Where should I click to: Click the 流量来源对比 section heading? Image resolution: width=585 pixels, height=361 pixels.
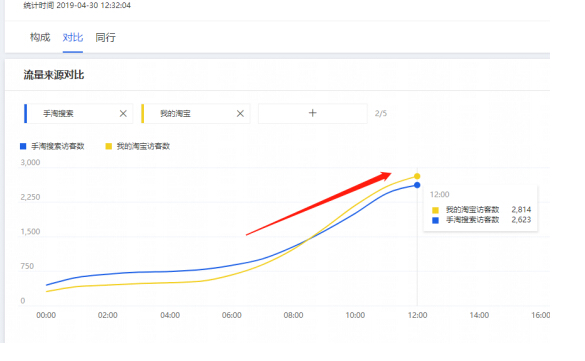tap(54, 75)
